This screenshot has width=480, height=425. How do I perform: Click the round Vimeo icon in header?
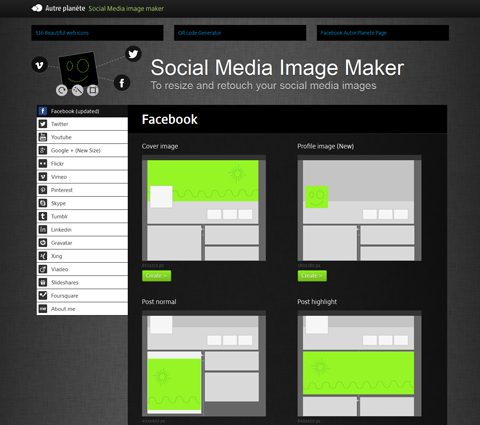click(40, 65)
